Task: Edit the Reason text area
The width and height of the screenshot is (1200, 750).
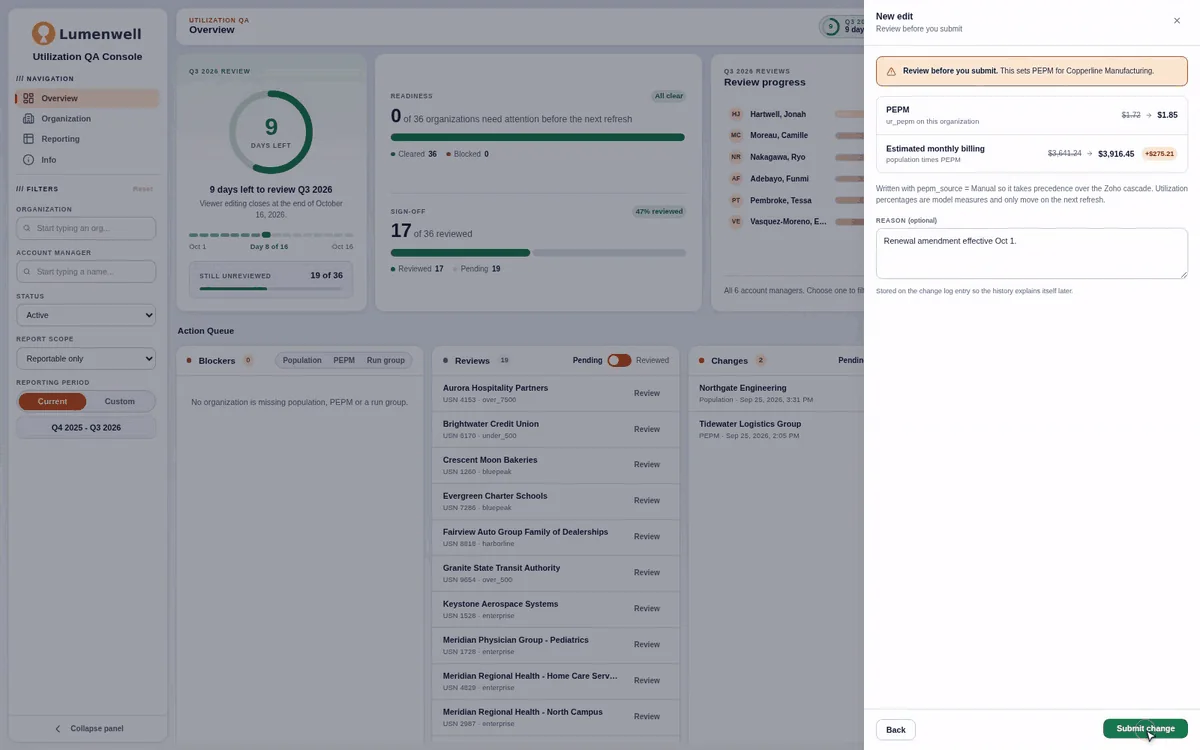Action: pos(1032,253)
